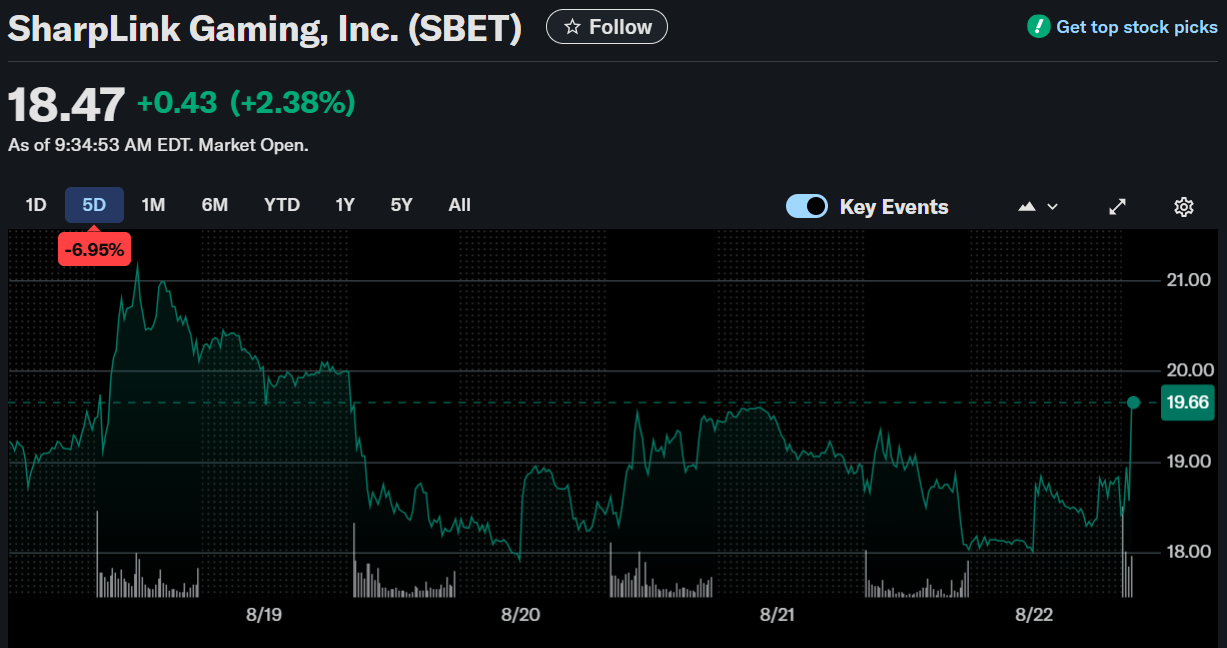Select the 1D time range tab
Viewport: 1227px width, 648px height.
[36, 205]
